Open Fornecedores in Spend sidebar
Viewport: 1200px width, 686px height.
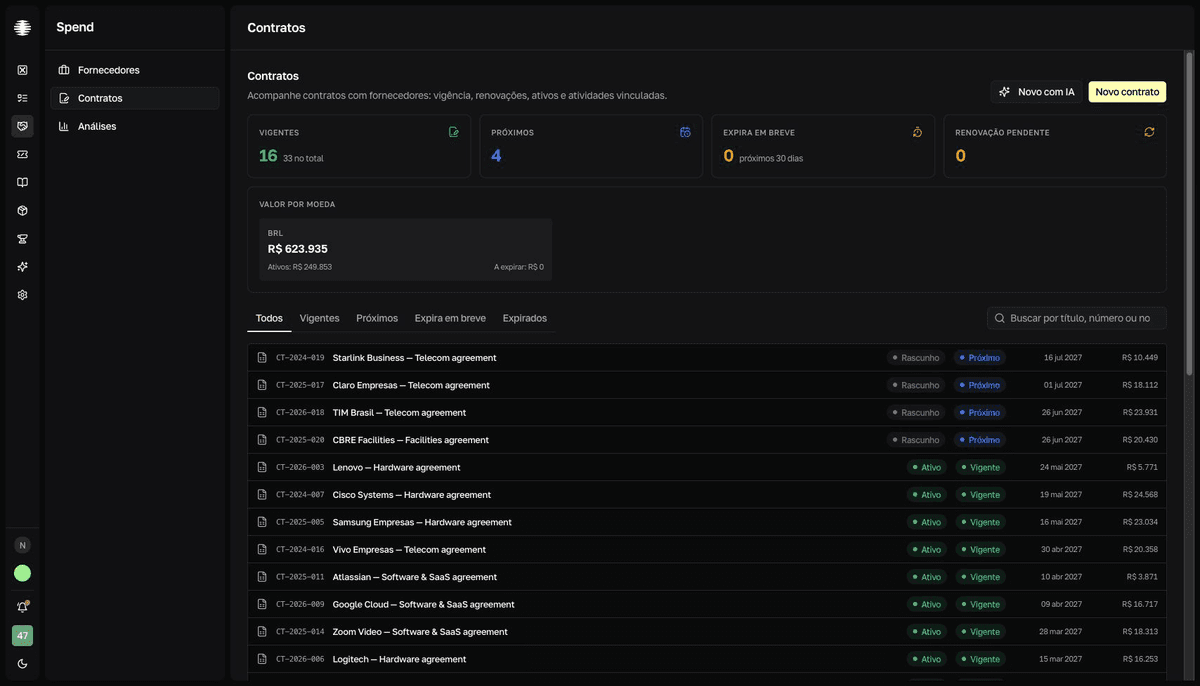135,70
